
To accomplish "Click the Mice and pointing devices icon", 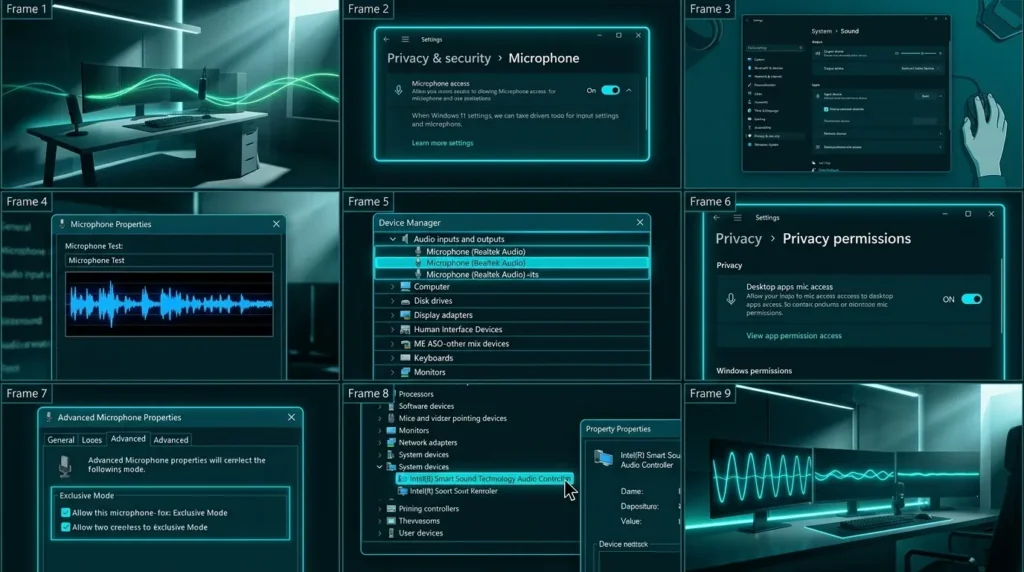I will [x=391, y=418].
